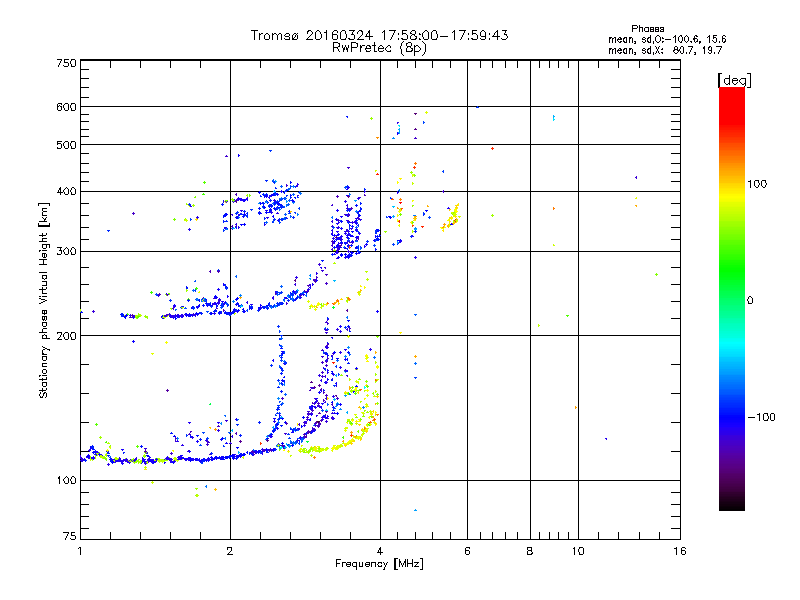Click the colorbar tick label "-100"
Viewport: 800px width, 600px height.
[761, 417]
